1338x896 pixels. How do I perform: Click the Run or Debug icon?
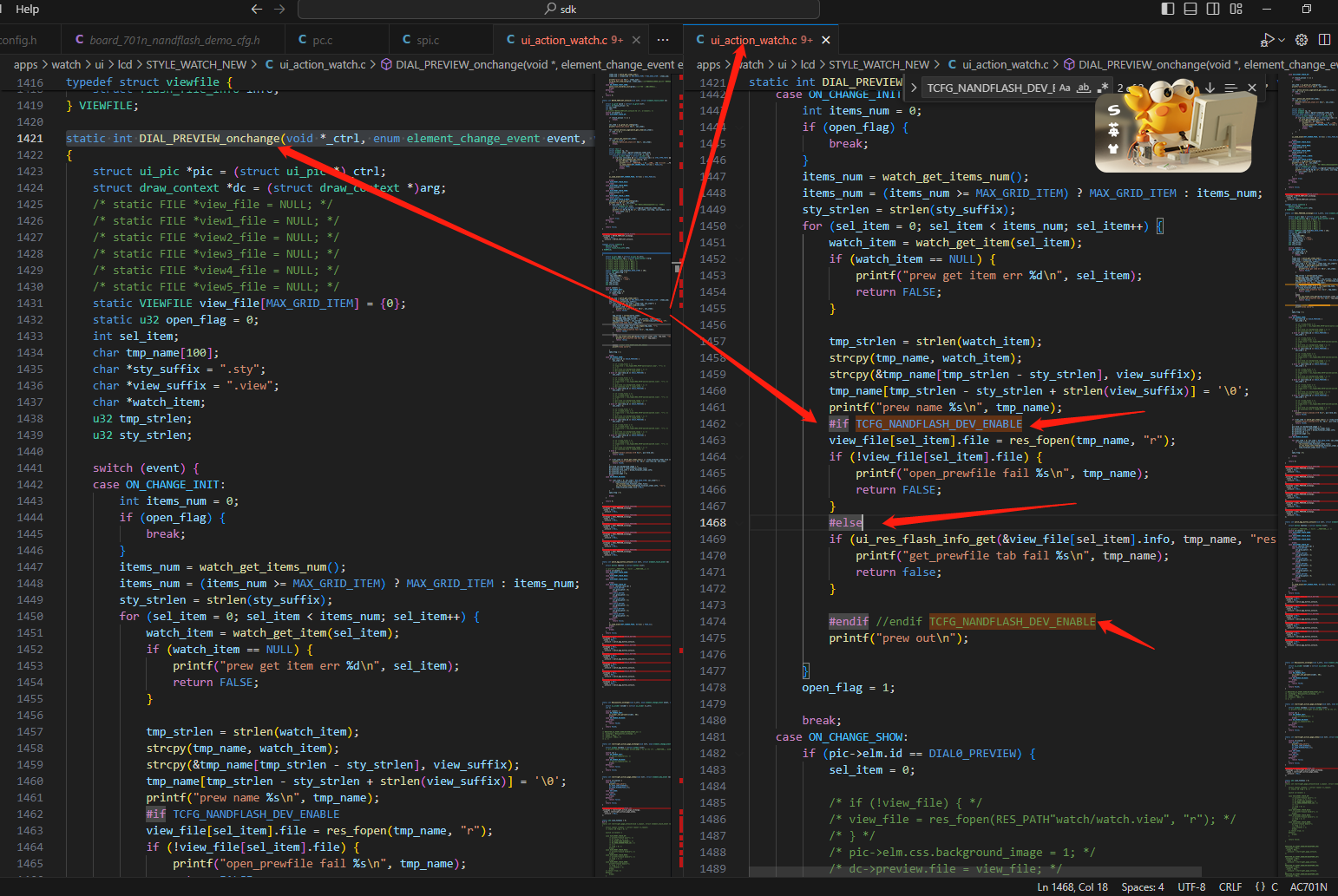tap(1267, 40)
